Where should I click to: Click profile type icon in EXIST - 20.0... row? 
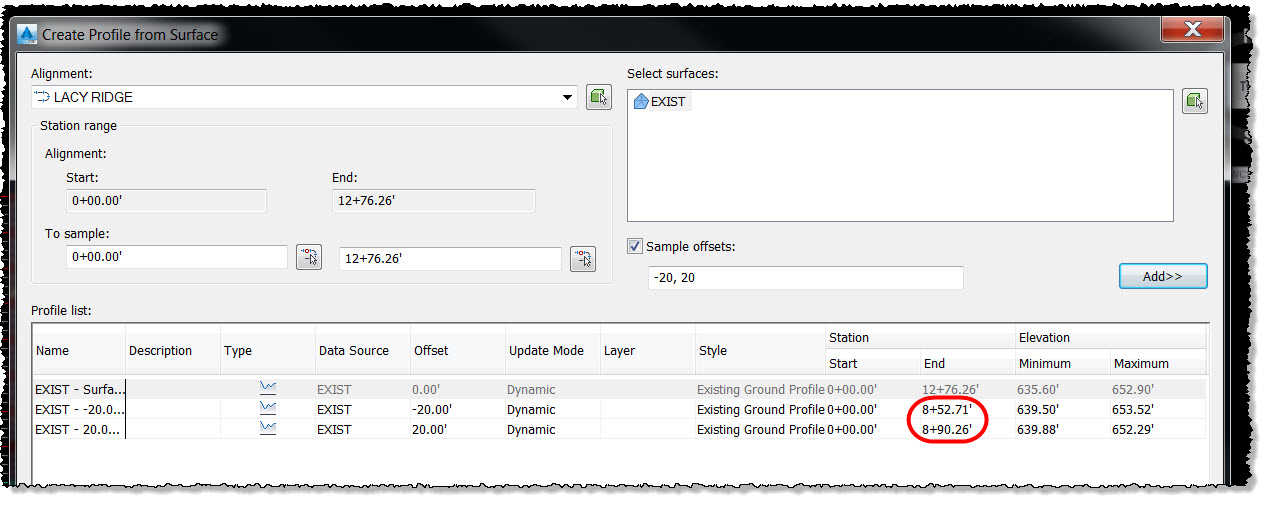tap(267, 429)
